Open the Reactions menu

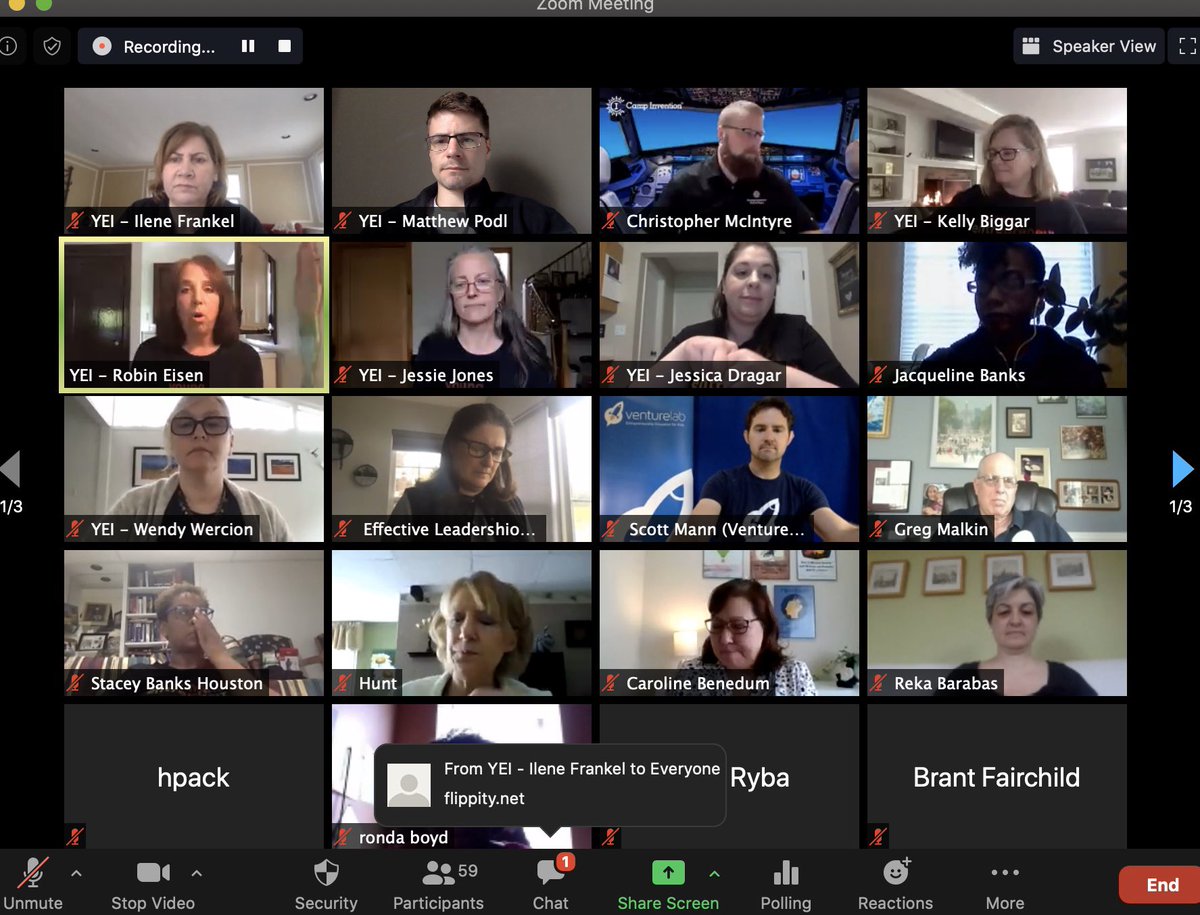point(896,885)
